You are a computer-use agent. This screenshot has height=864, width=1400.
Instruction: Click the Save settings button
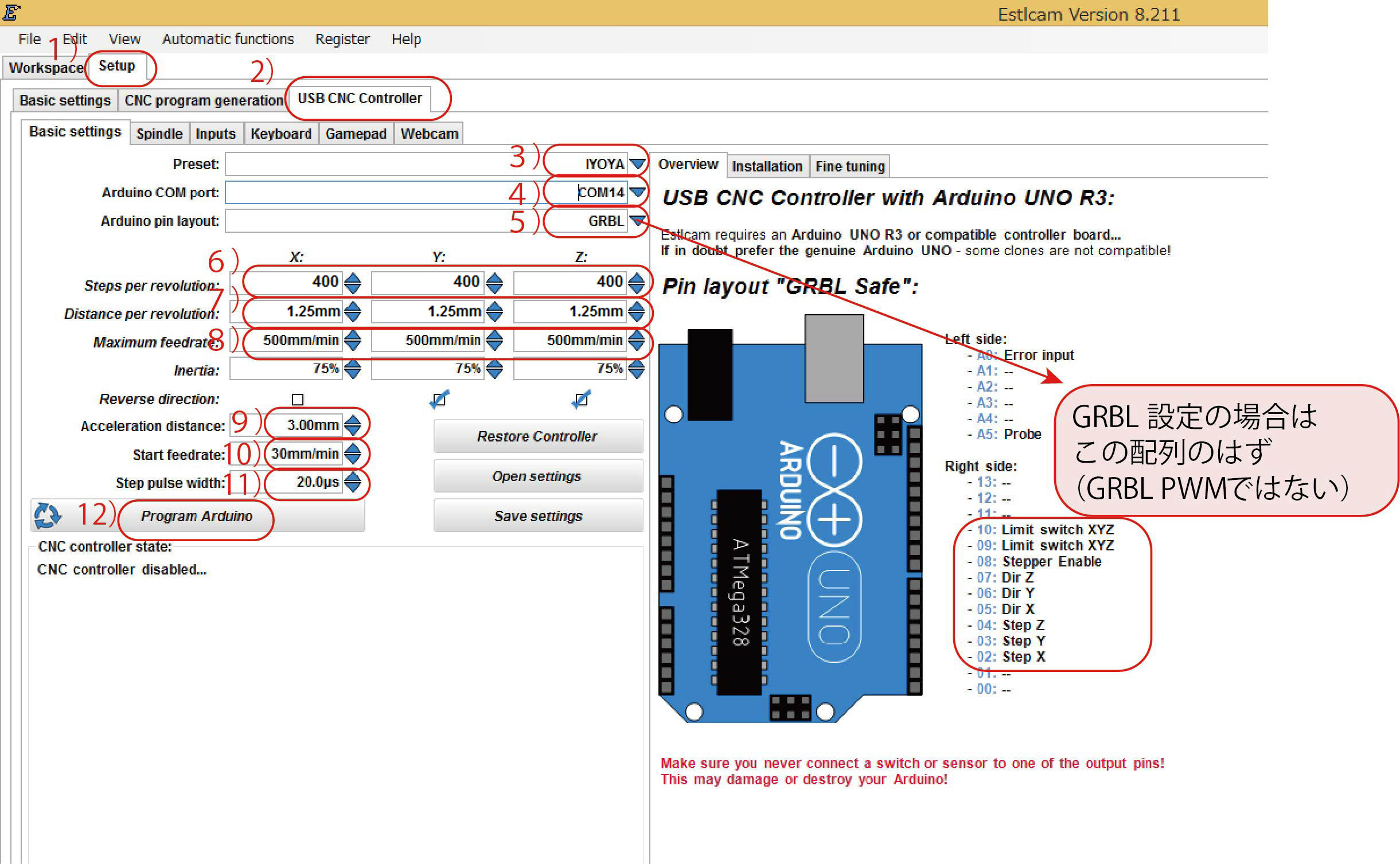coord(538,516)
